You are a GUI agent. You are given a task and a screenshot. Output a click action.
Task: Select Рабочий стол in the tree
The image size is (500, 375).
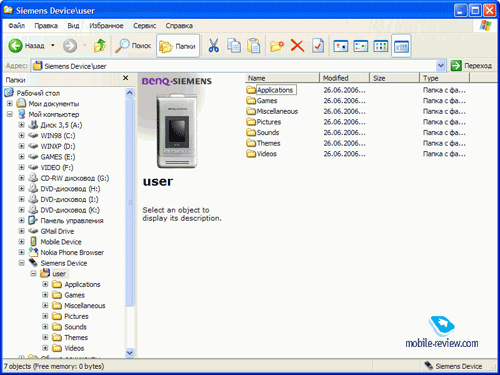(x=38, y=93)
